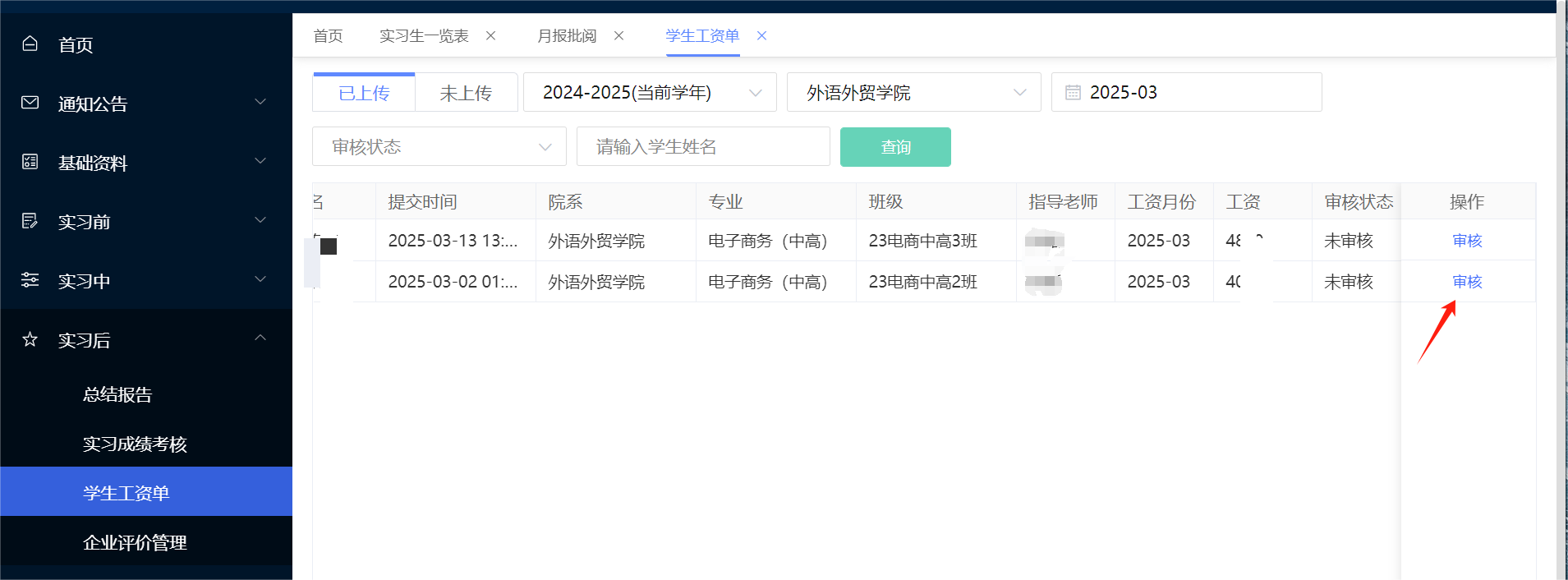Open the 审核状态 filter dropdown

pyautogui.click(x=439, y=147)
